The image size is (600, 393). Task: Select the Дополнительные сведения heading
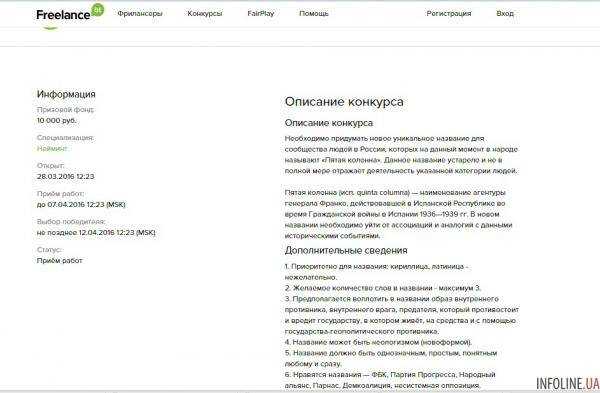pos(346,250)
